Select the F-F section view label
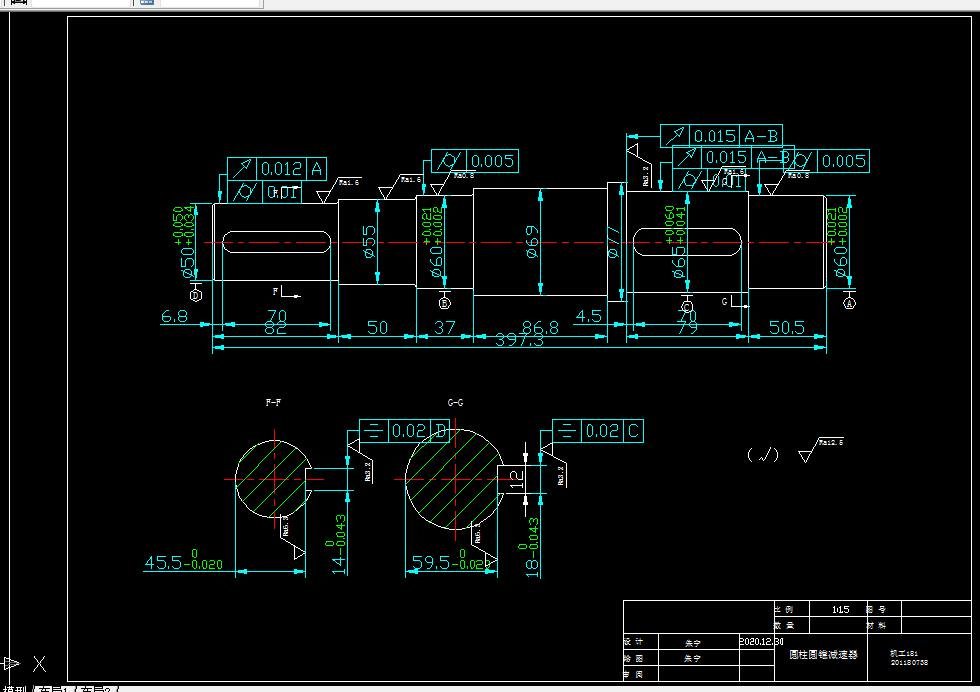980x692 pixels. [273, 403]
